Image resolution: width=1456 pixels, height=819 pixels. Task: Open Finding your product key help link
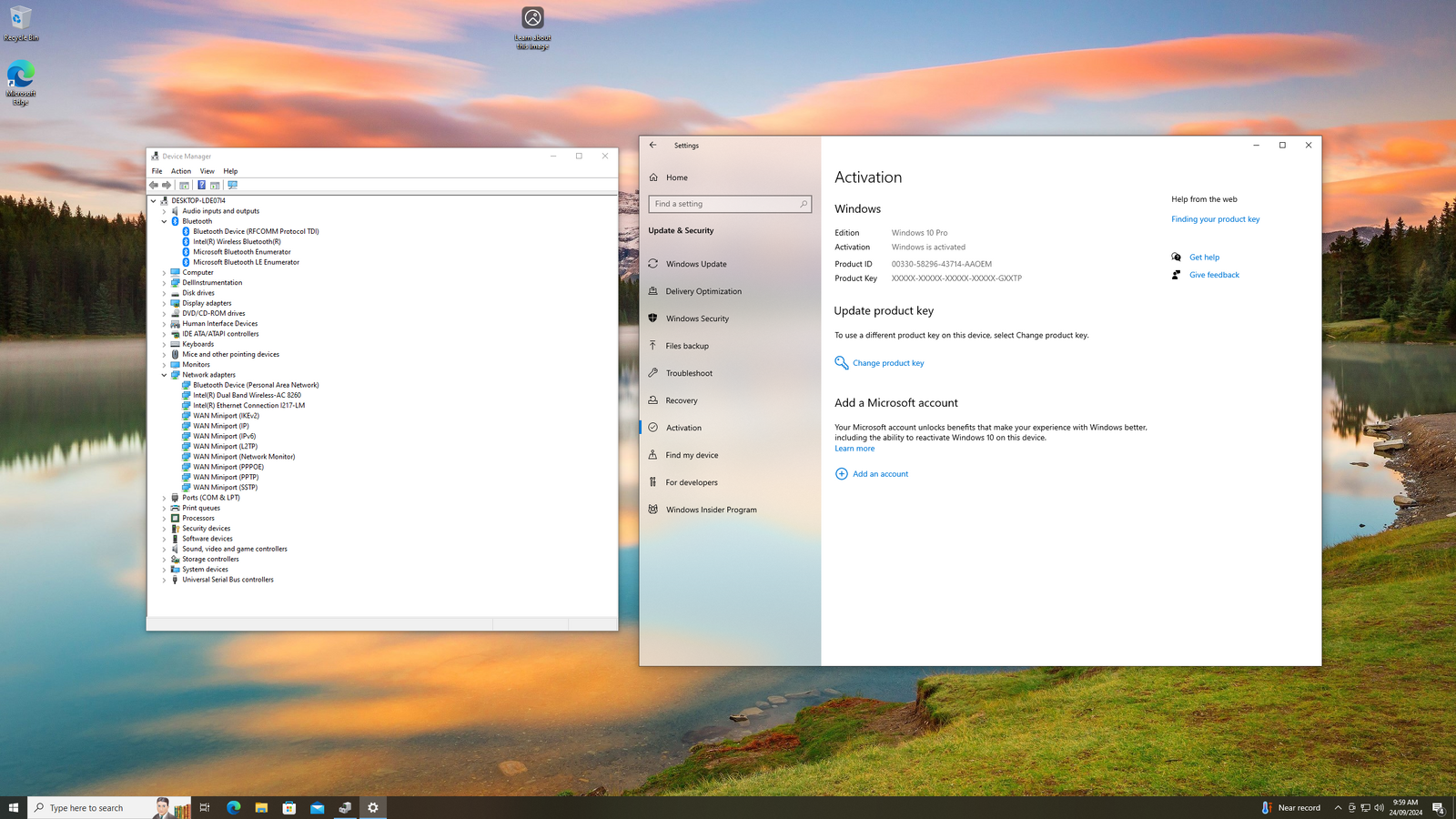coord(1215,219)
